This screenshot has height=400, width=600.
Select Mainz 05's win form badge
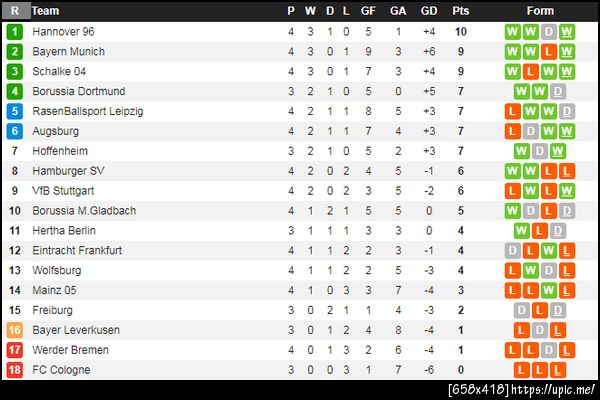550,290
